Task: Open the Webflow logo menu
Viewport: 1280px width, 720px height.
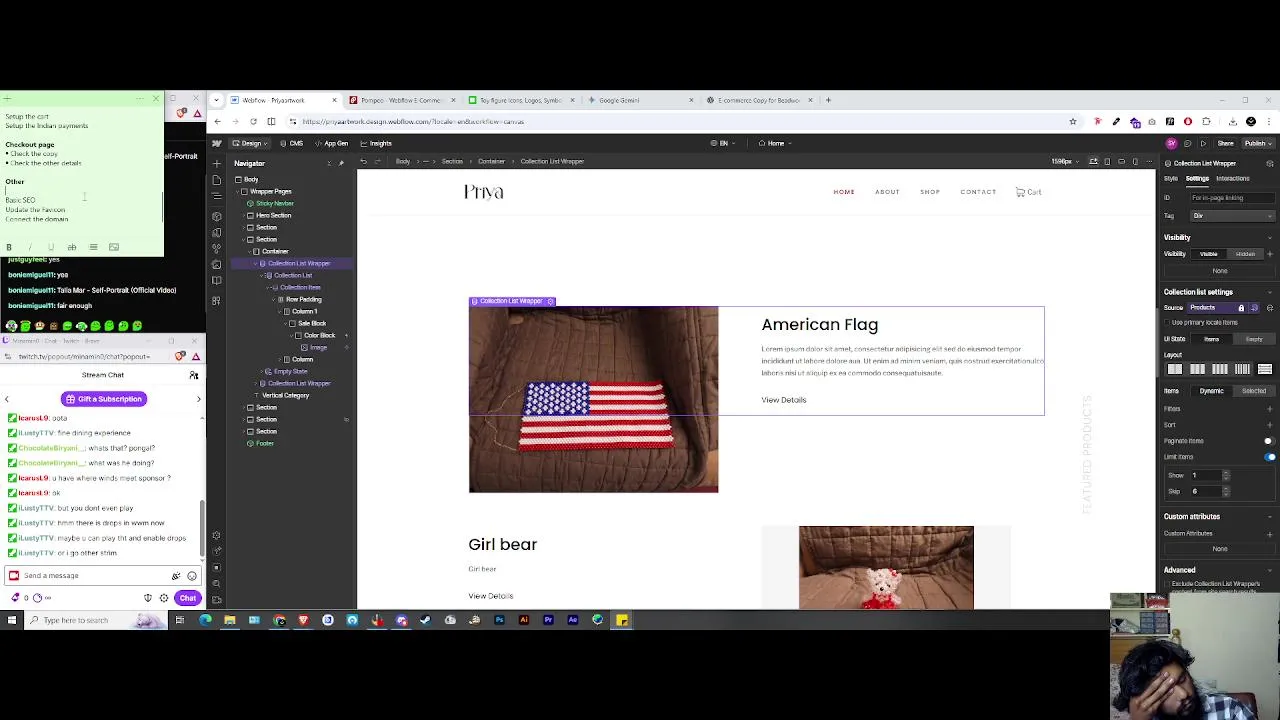Action: pos(217,143)
